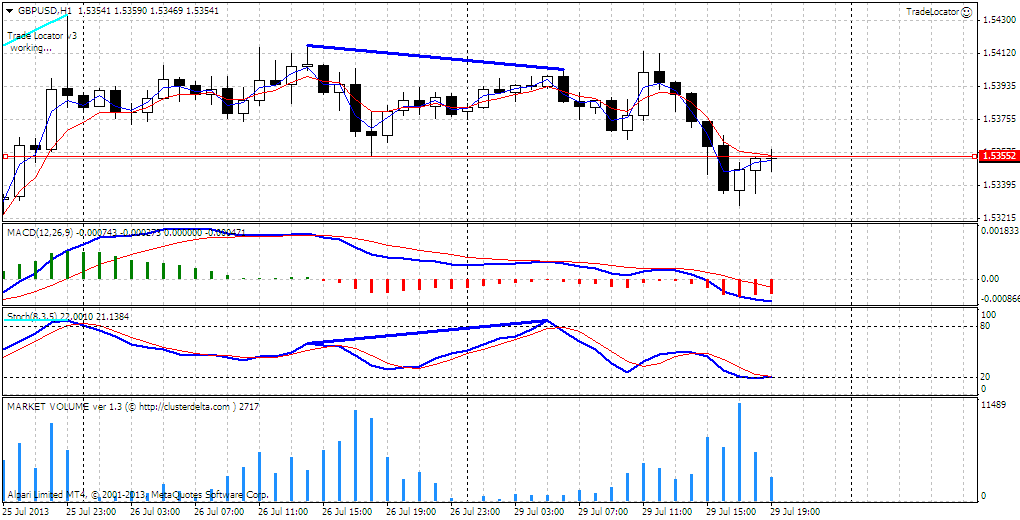This screenshot has height=520, width=1020.
Task: Click the 1.53935 price scale value
Action: coord(997,86)
